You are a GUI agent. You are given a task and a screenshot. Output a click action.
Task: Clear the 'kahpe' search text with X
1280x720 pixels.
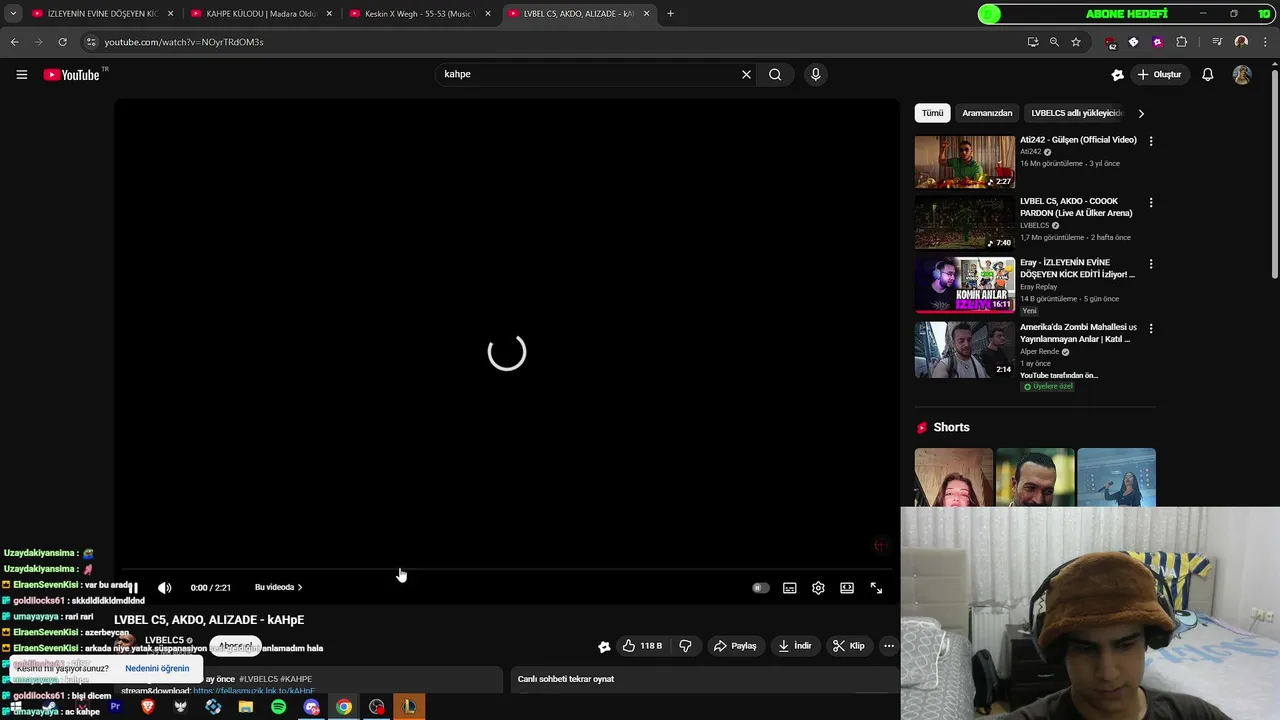[746, 74]
